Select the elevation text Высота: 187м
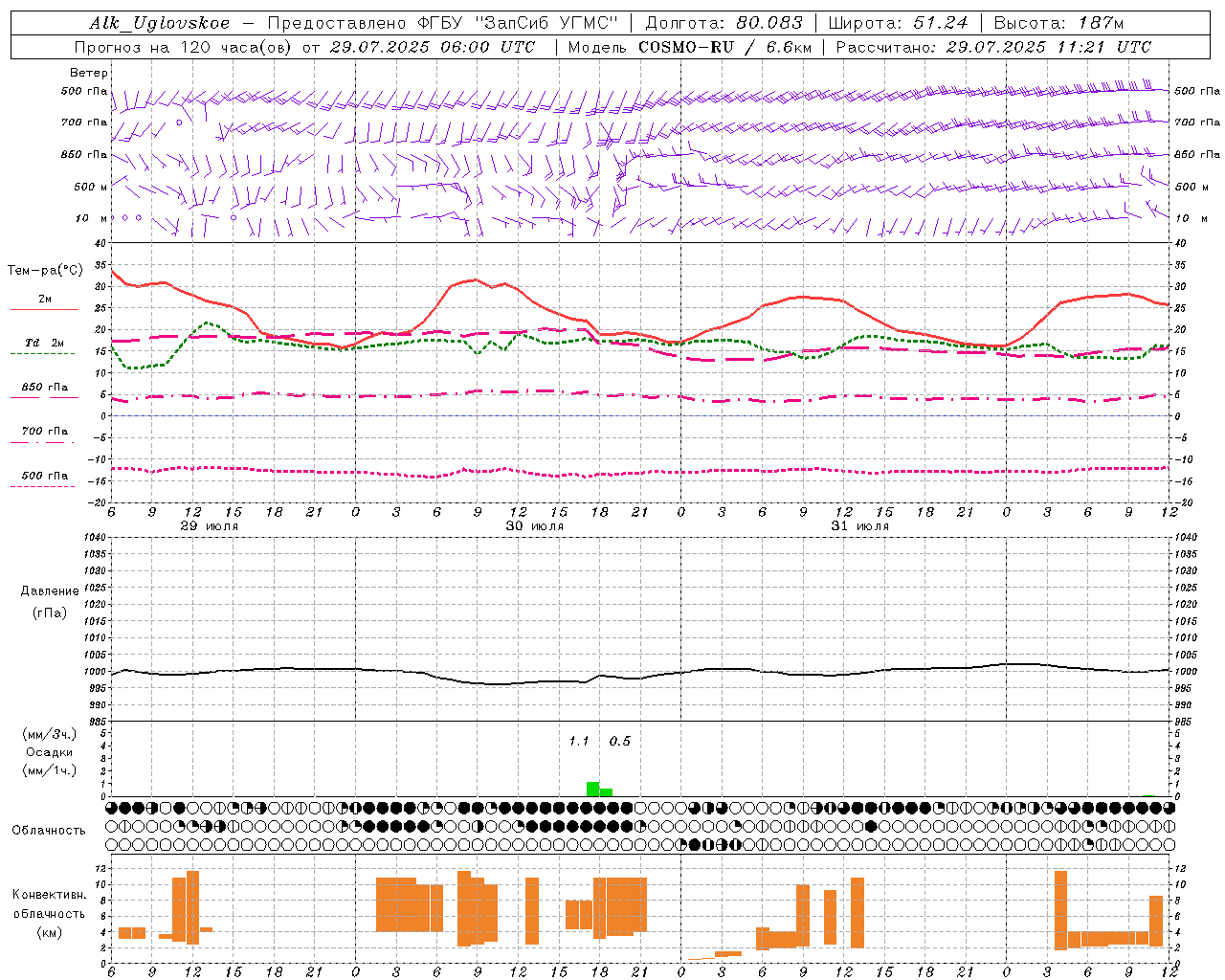Screen dimensions: 1225x980 pyautogui.click(x=1058, y=23)
